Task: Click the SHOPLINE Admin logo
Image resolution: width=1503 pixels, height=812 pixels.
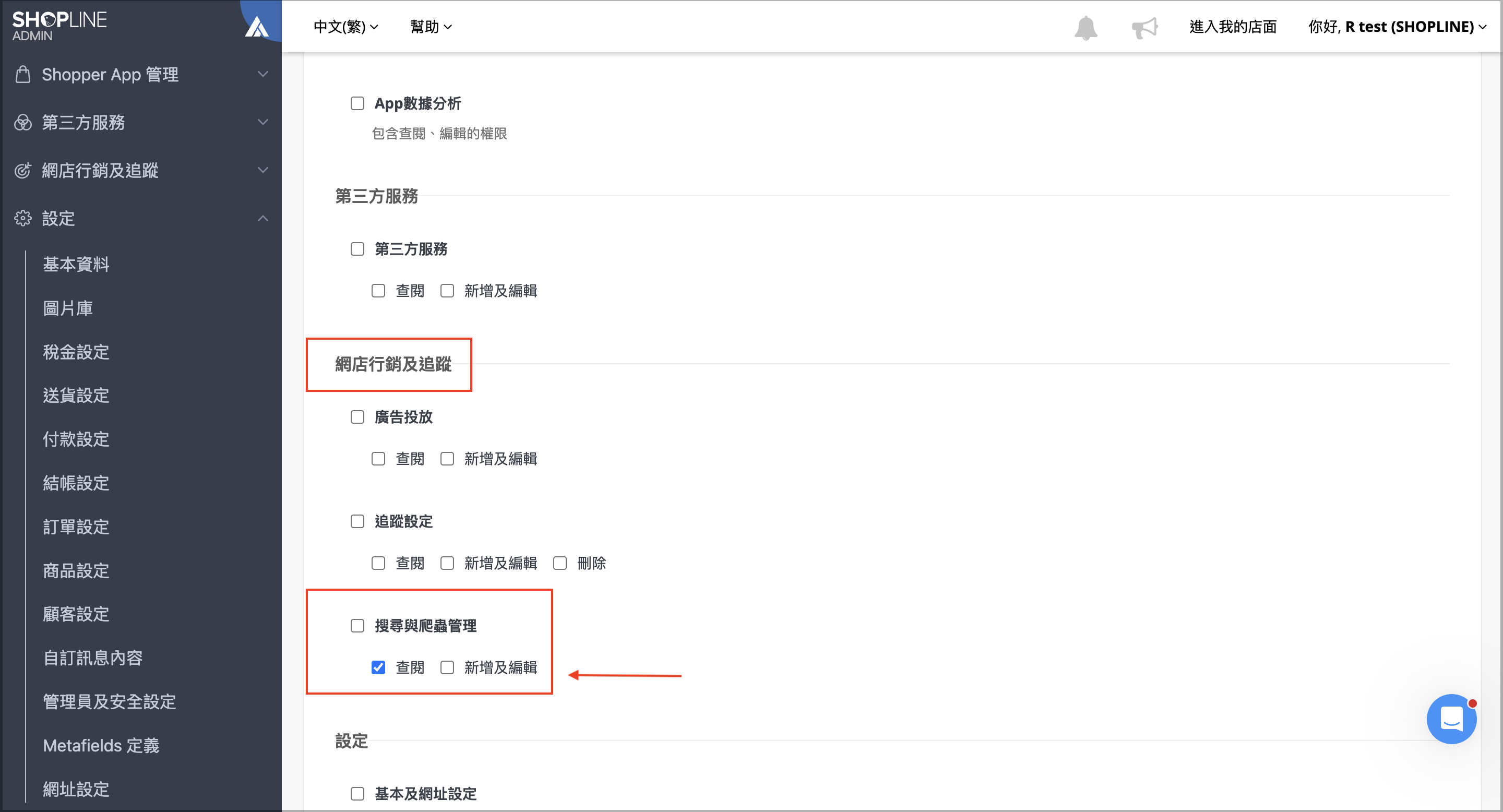Action: pyautogui.click(x=59, y=26)
